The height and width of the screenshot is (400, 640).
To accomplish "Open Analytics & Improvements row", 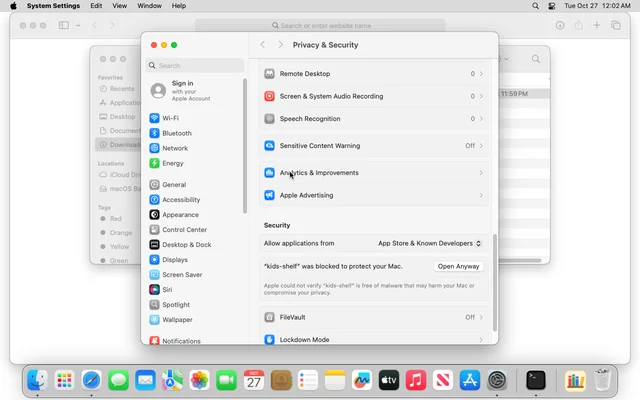I will (x=374, y=173).
